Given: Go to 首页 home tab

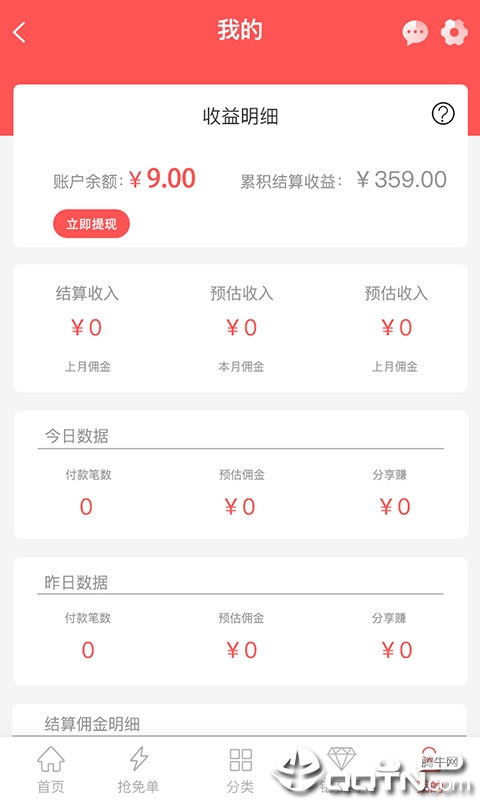Looking at the screenshot, I should coord(51,770).
